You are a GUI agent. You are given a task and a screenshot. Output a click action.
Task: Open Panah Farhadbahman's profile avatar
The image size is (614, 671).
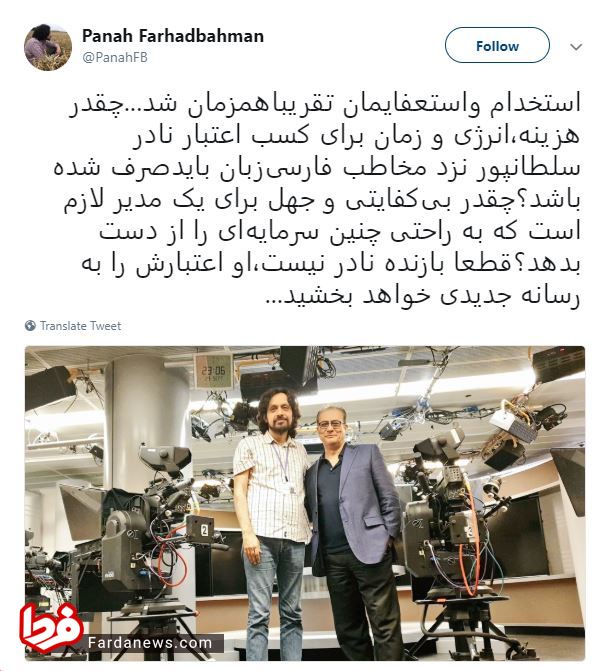pyautogui.click(x=47, y=47)
